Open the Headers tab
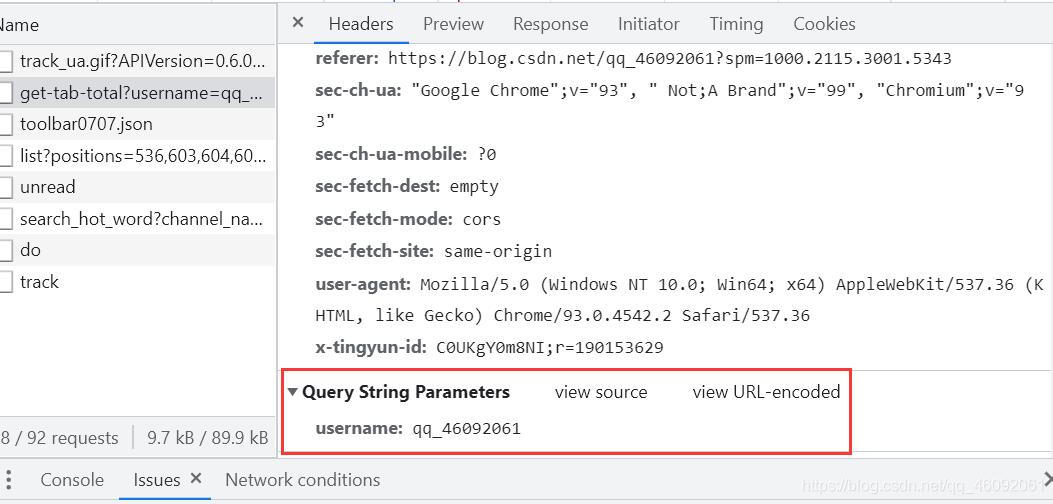This screenshot has width=1053, height=504. coord(361,24)
